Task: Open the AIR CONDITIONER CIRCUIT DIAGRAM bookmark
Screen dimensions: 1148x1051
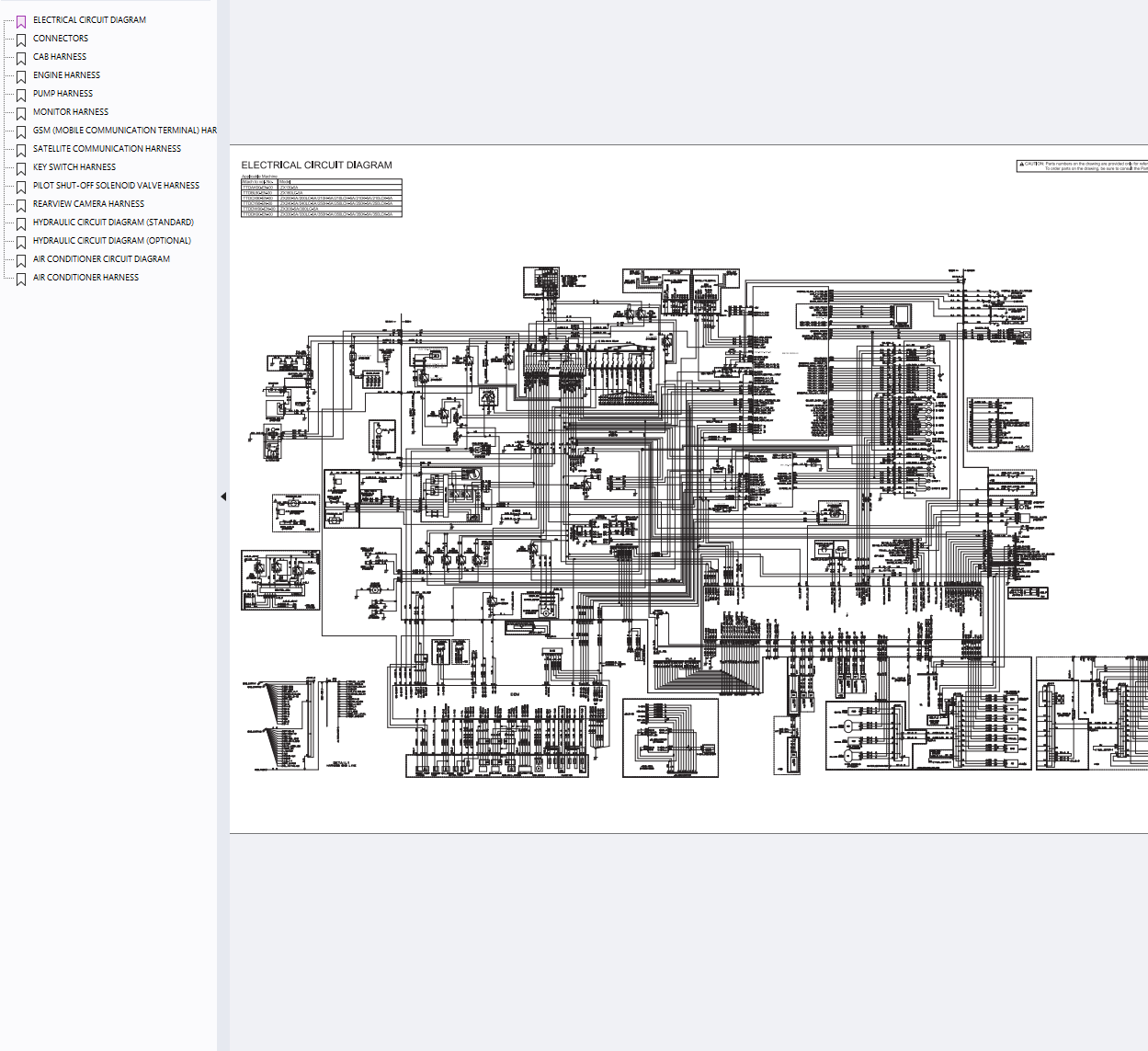Action: point(101,259)
